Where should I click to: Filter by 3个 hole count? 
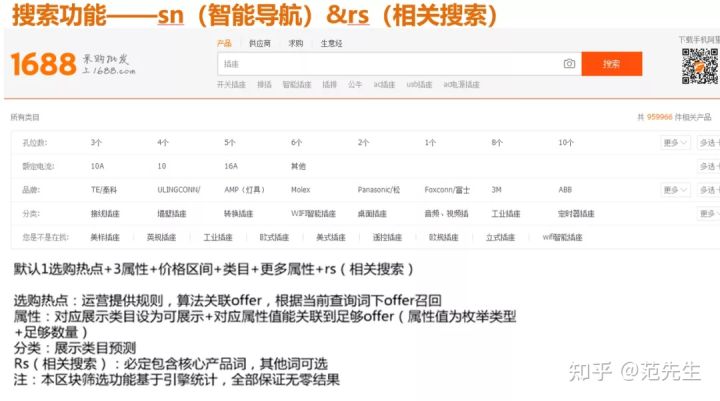96,143
